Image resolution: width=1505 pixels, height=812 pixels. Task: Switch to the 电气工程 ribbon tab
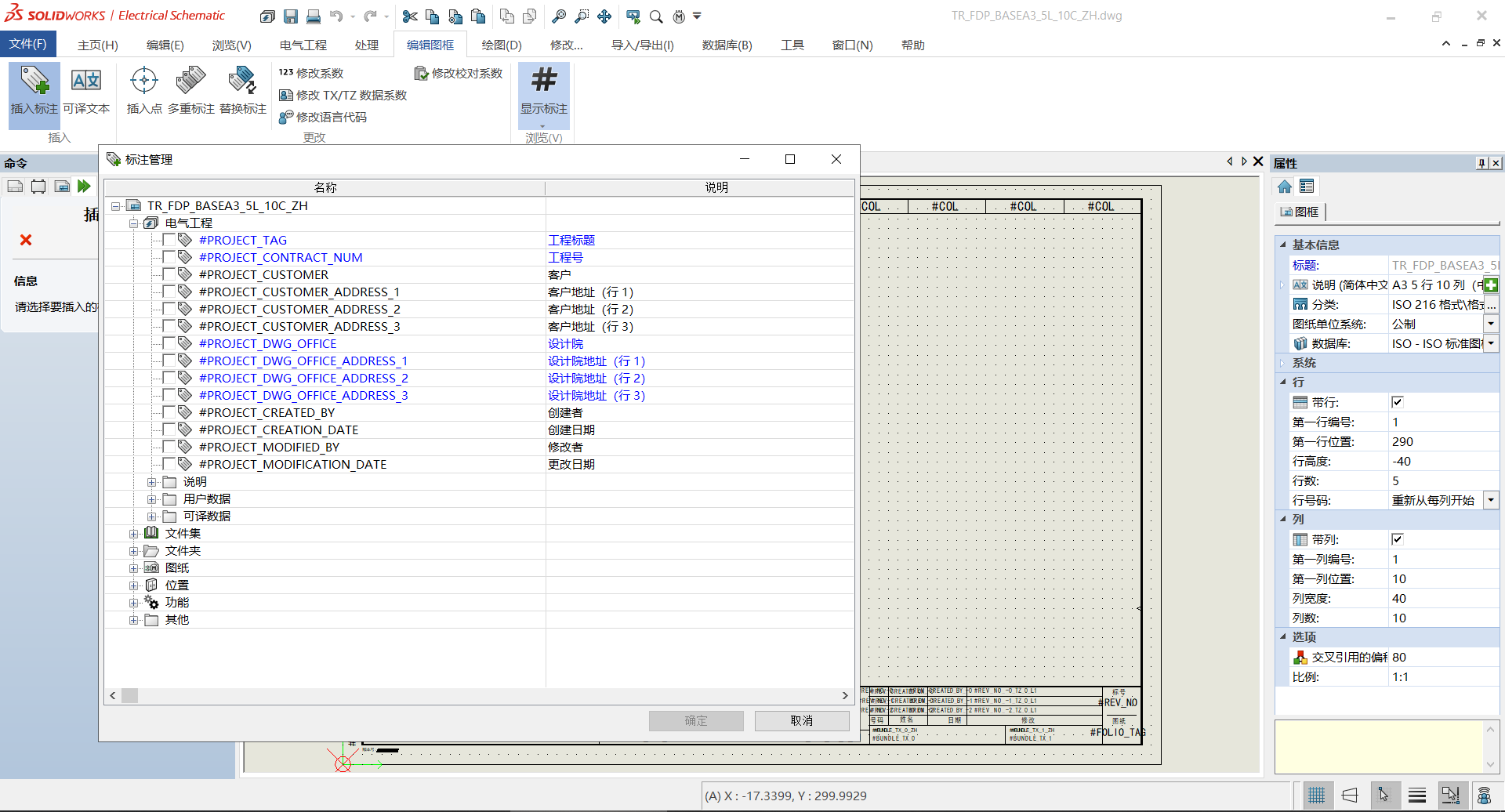303,45
